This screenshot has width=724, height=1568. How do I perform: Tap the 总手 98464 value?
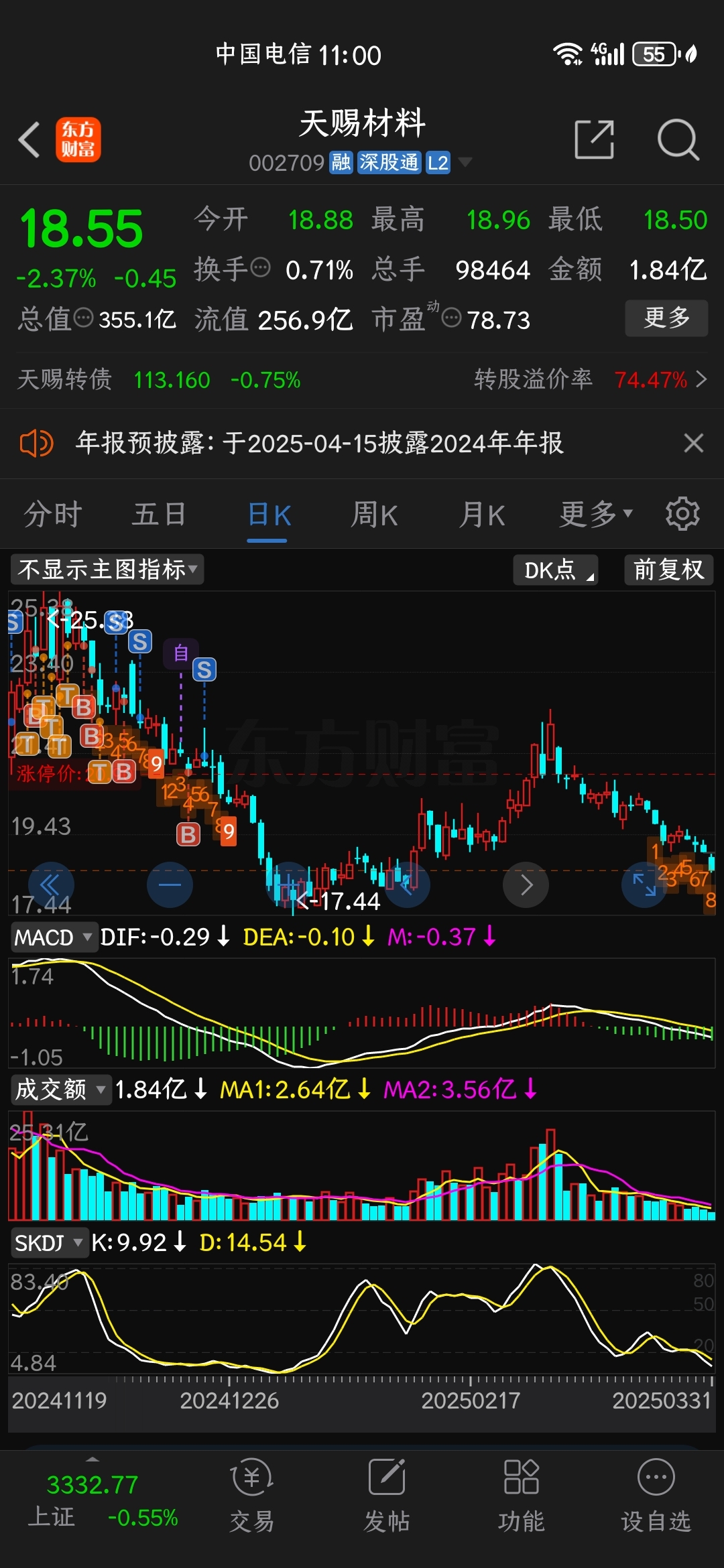493,270
